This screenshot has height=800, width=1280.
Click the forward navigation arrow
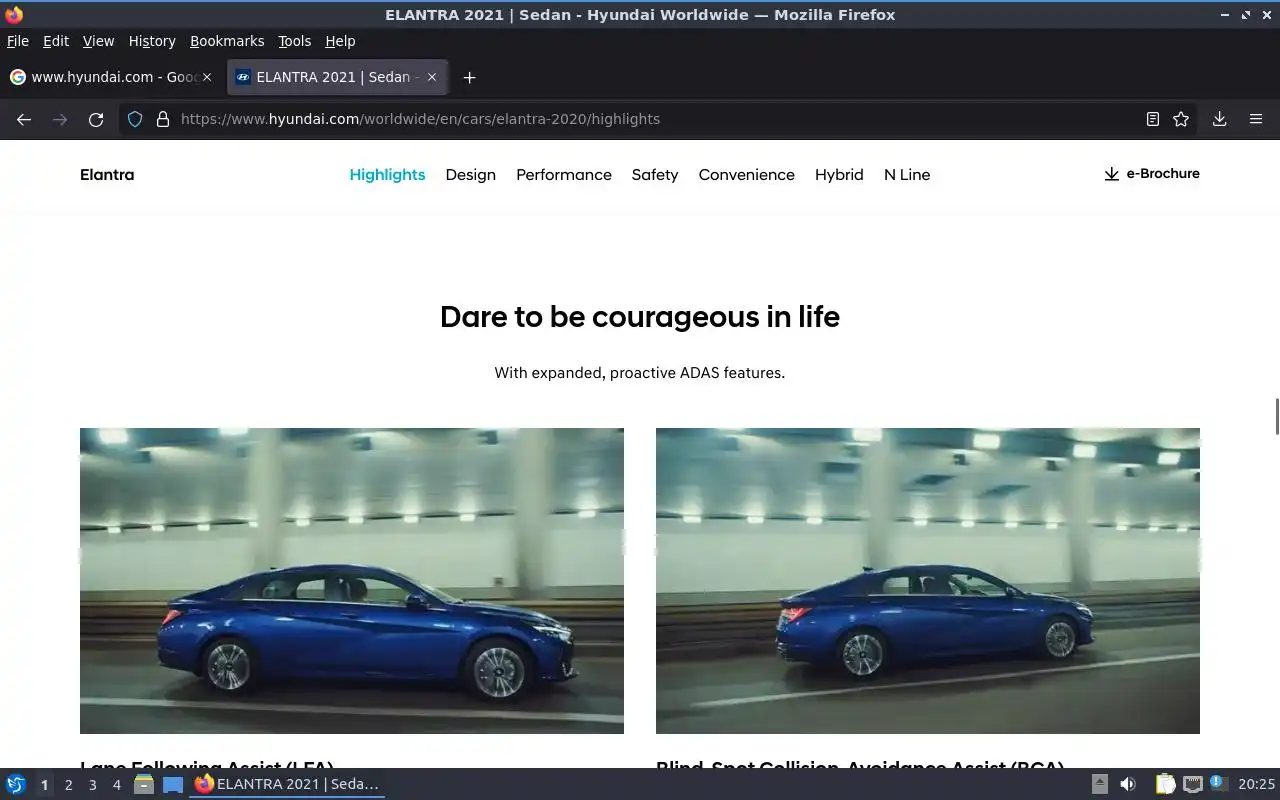pyautogui.click(x=60, y=119)
